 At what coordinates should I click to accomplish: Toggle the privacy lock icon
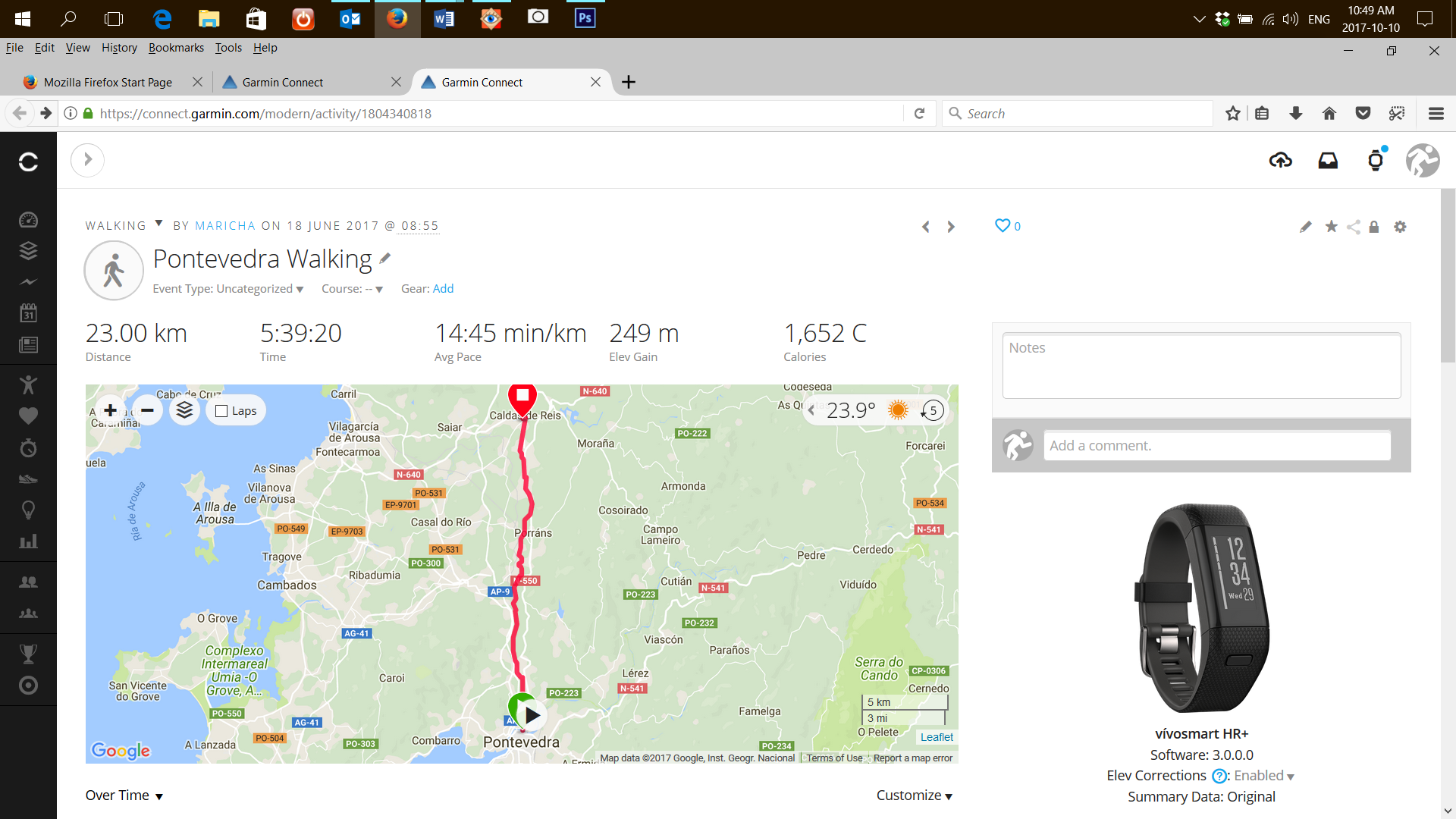pyautogui.click(x=1373, y=227)
